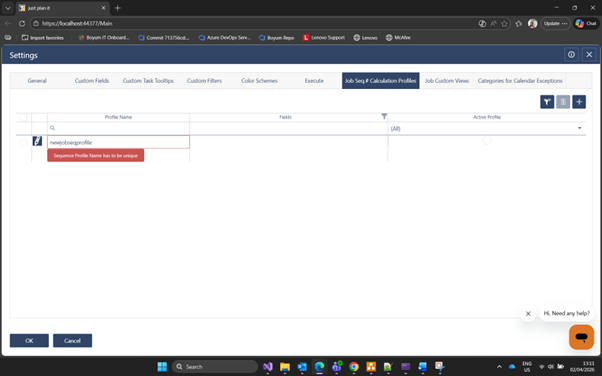The width and height of the screenshot is (602, 376).
Task: Open the Azure DevOps Serv... bookmark
Action: pos(225,38)
